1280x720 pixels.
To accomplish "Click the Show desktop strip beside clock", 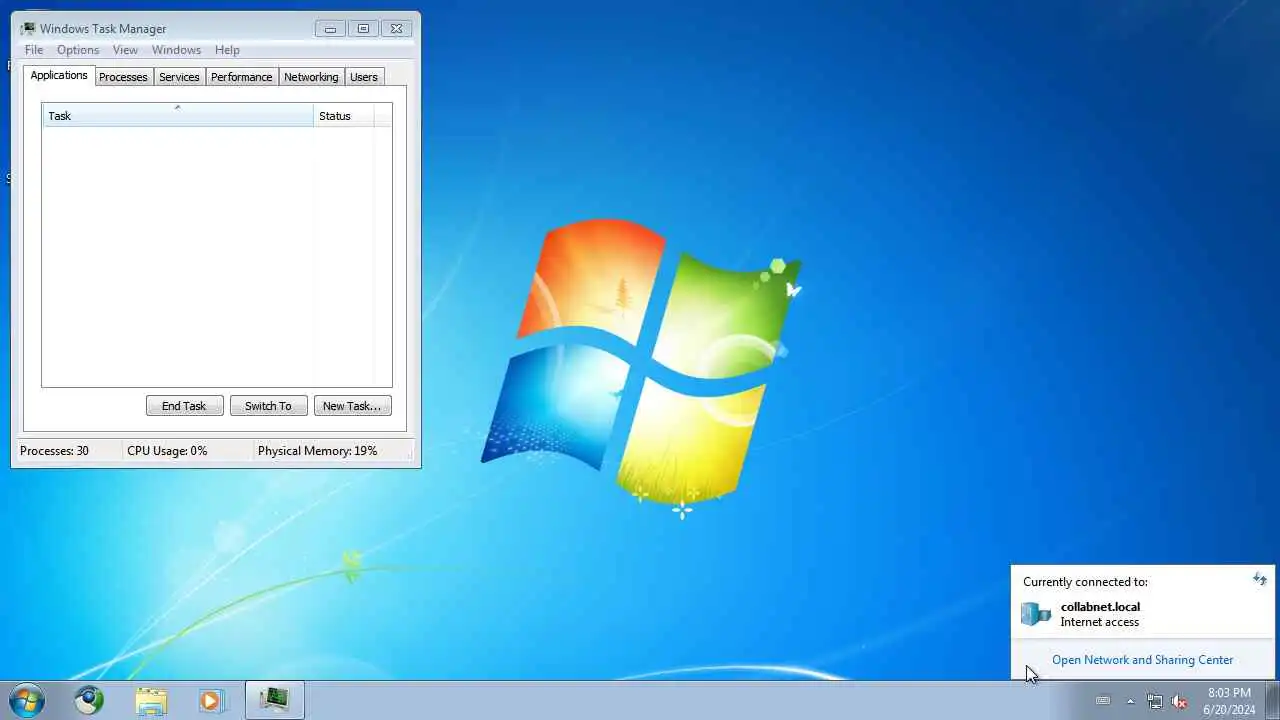I will click(1272, 700).
